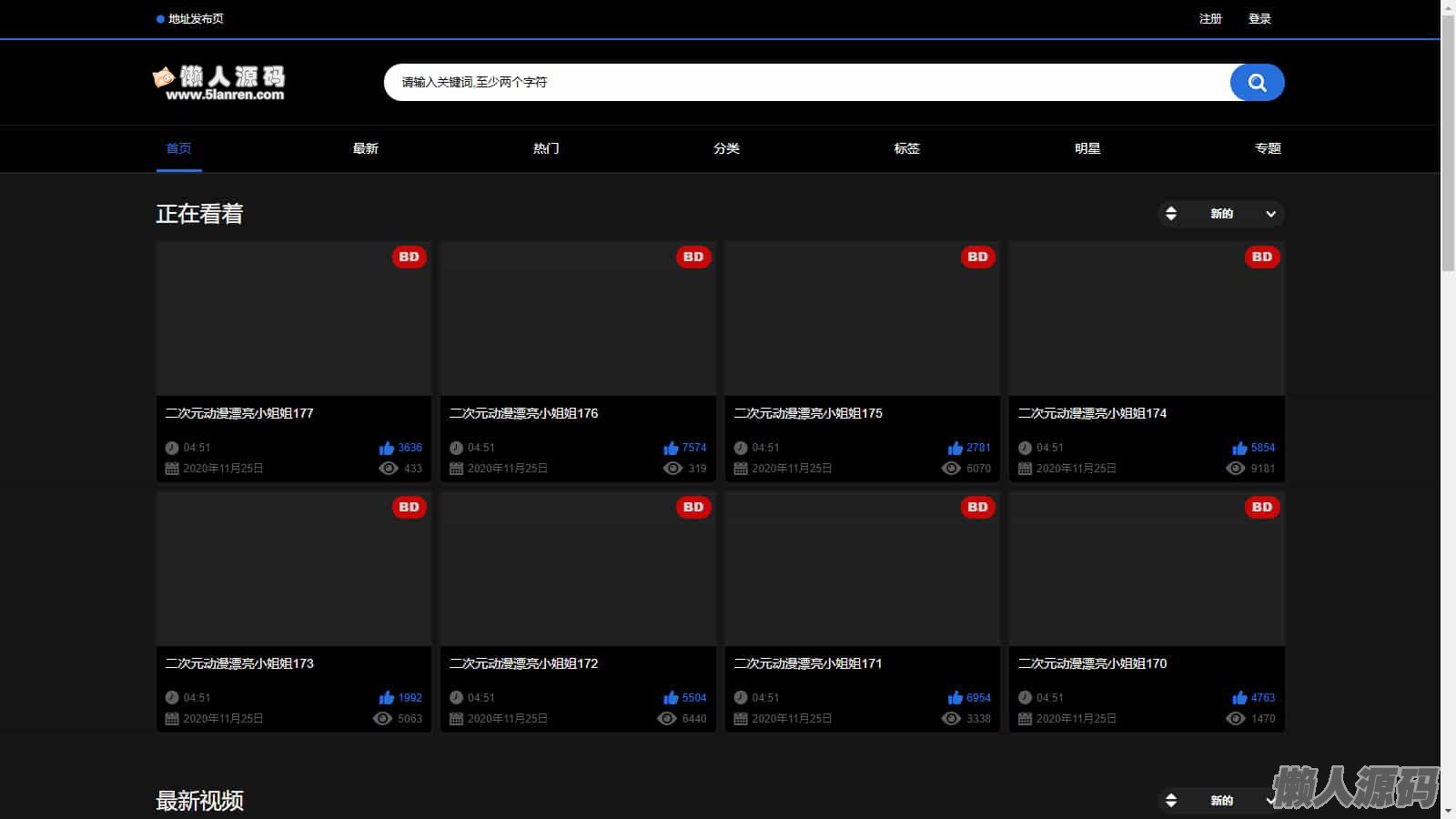Click the BD badge on video 176
Image resolution: width=1456 pixels, height=819 pixels.
tap(693, 258)
